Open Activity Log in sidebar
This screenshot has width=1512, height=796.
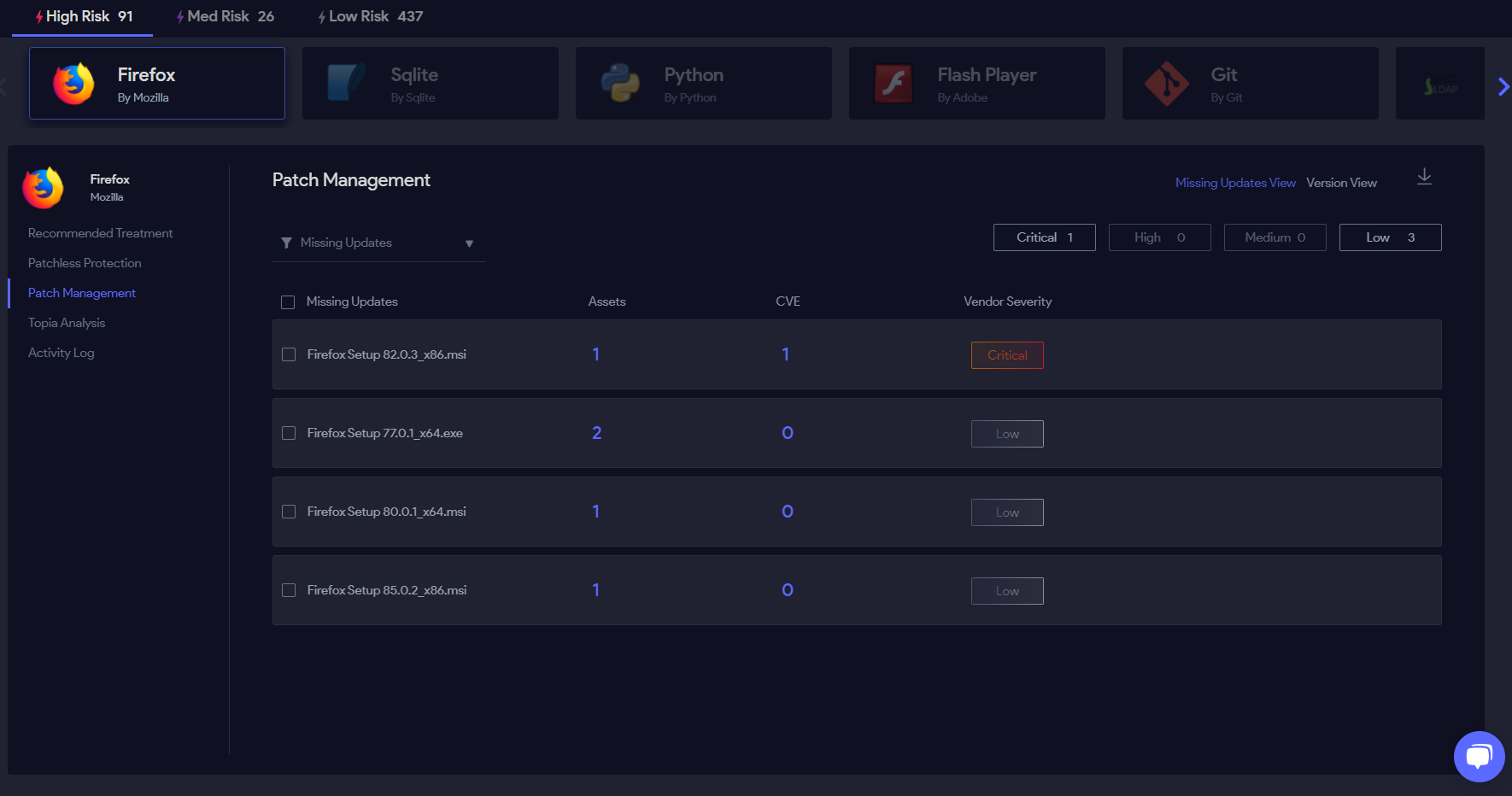point(61,353)
